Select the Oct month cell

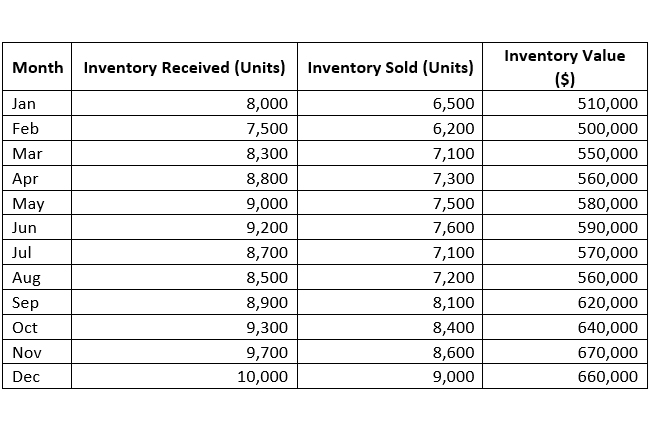point(38,327)
